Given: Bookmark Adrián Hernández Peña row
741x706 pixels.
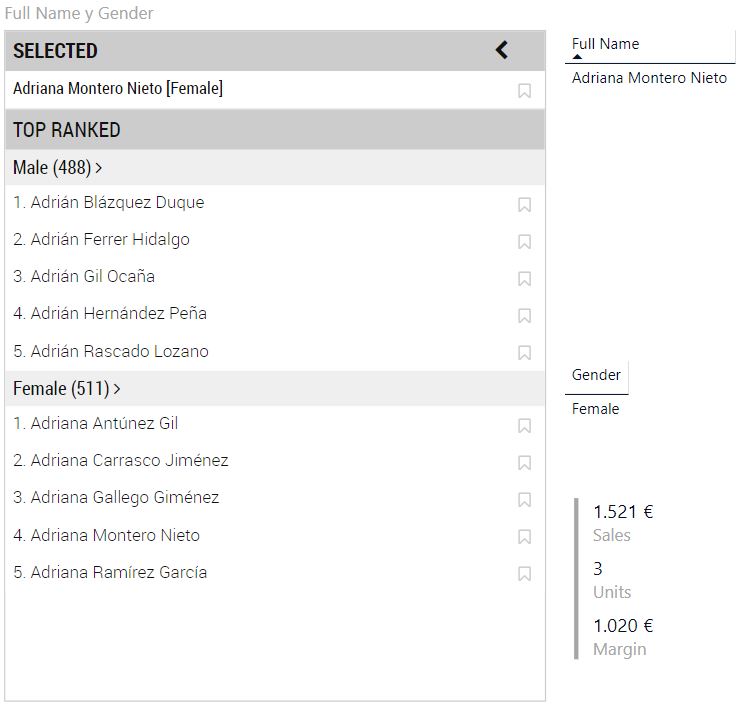Looking at the screenshot, I should [524, 316].
